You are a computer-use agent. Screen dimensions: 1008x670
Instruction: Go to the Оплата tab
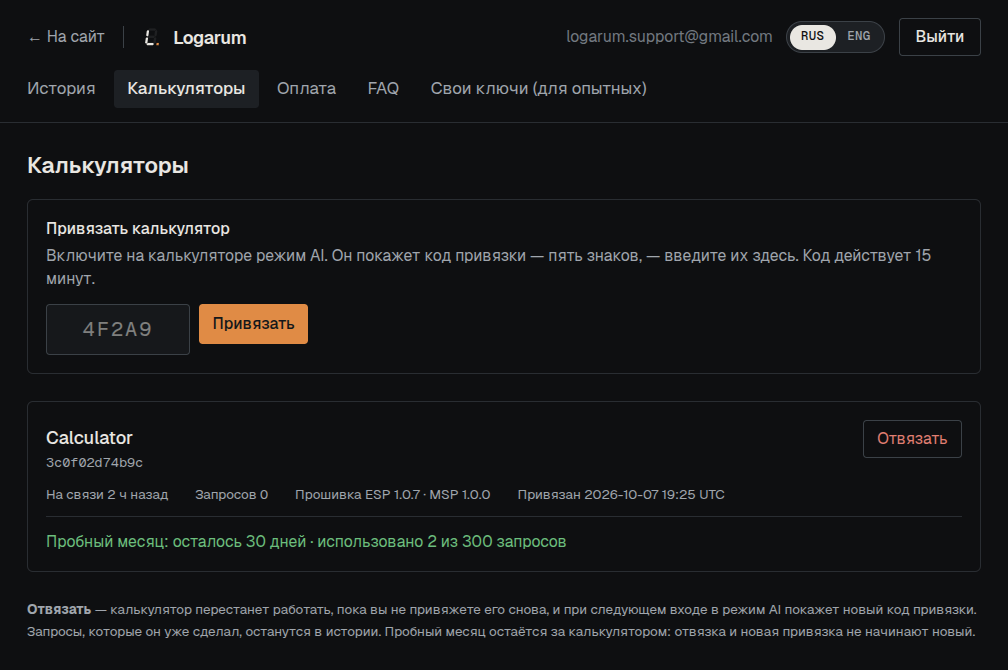tap(306, 89)
